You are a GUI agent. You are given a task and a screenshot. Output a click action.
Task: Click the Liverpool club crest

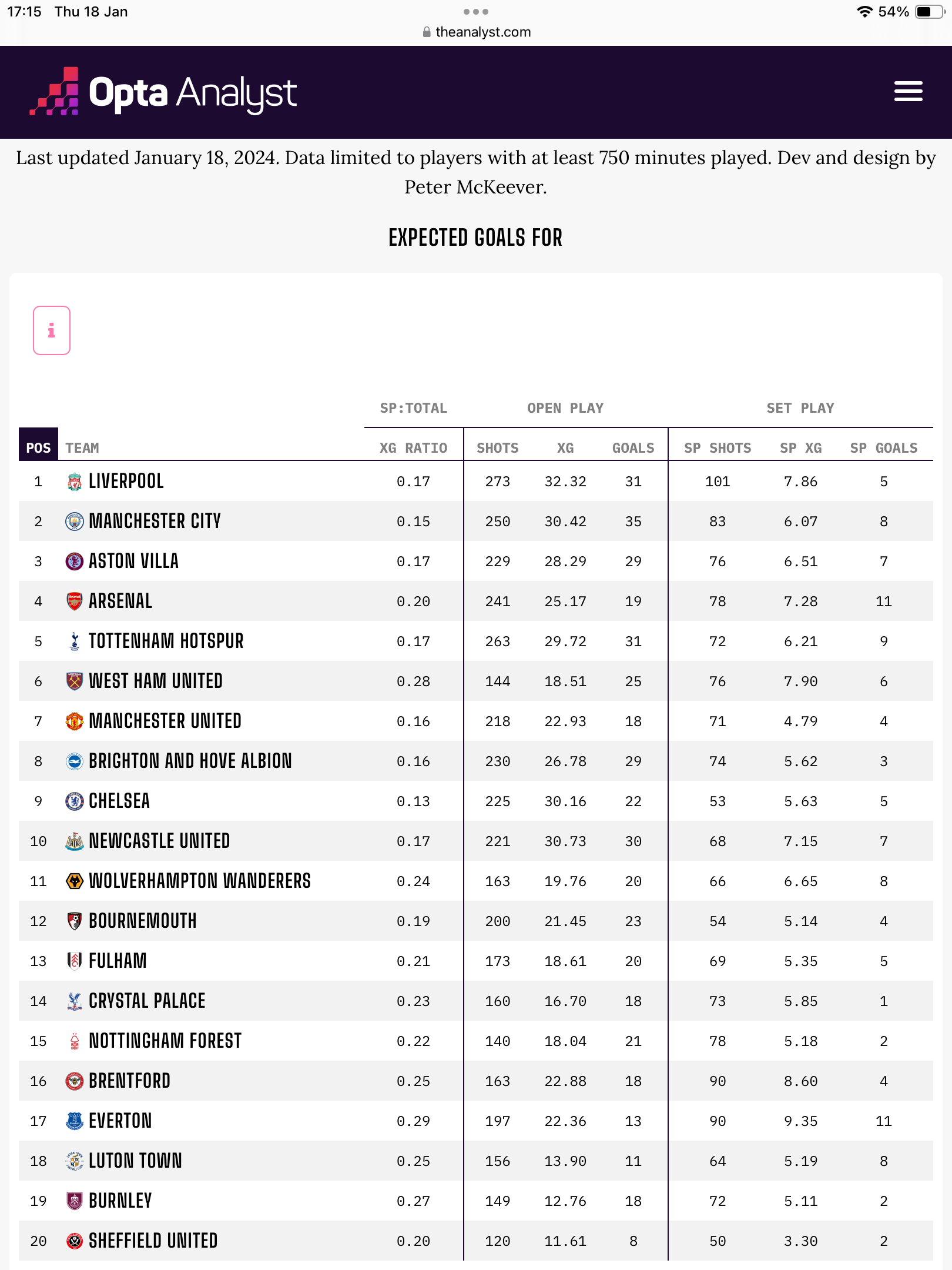[75, 482]
